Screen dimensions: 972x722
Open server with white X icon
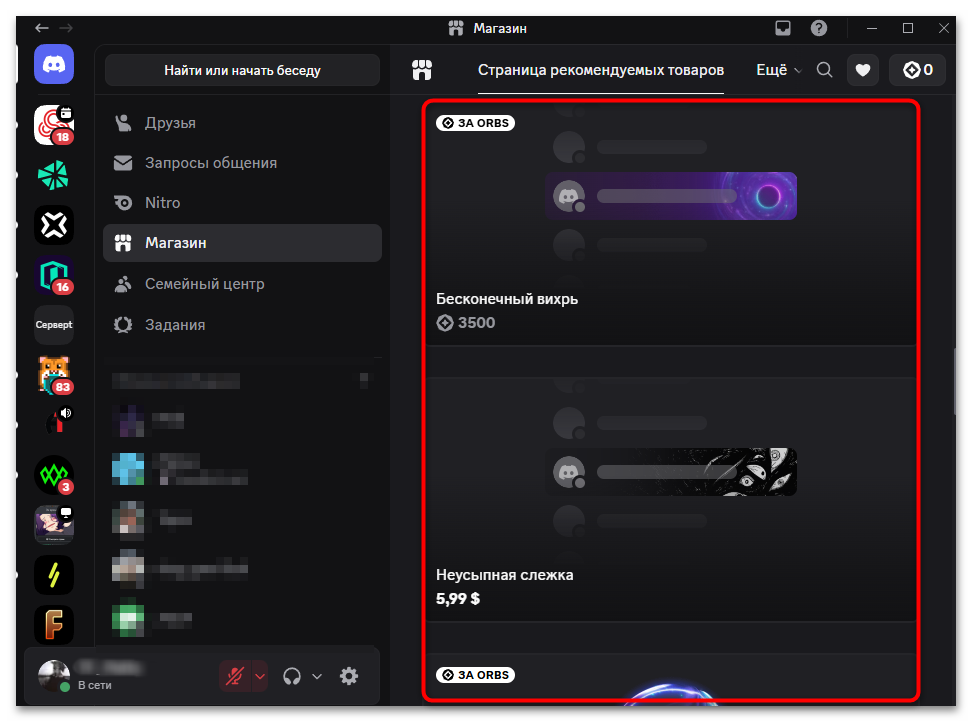pos(54,225)
